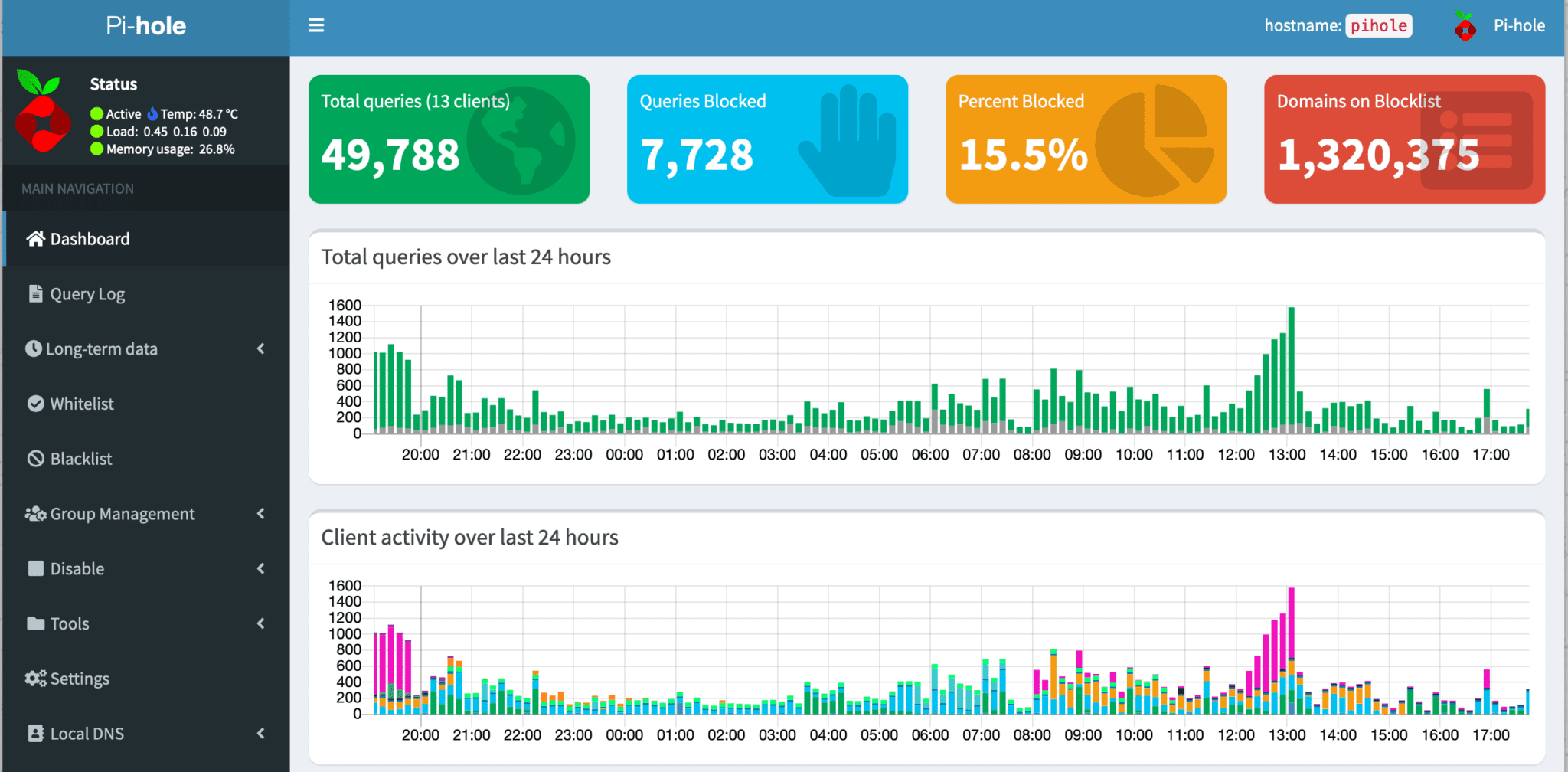Click the Pi-hole raspberry logo in the header
This screenshot has width=1568, height=772.
coord(1464,25)
